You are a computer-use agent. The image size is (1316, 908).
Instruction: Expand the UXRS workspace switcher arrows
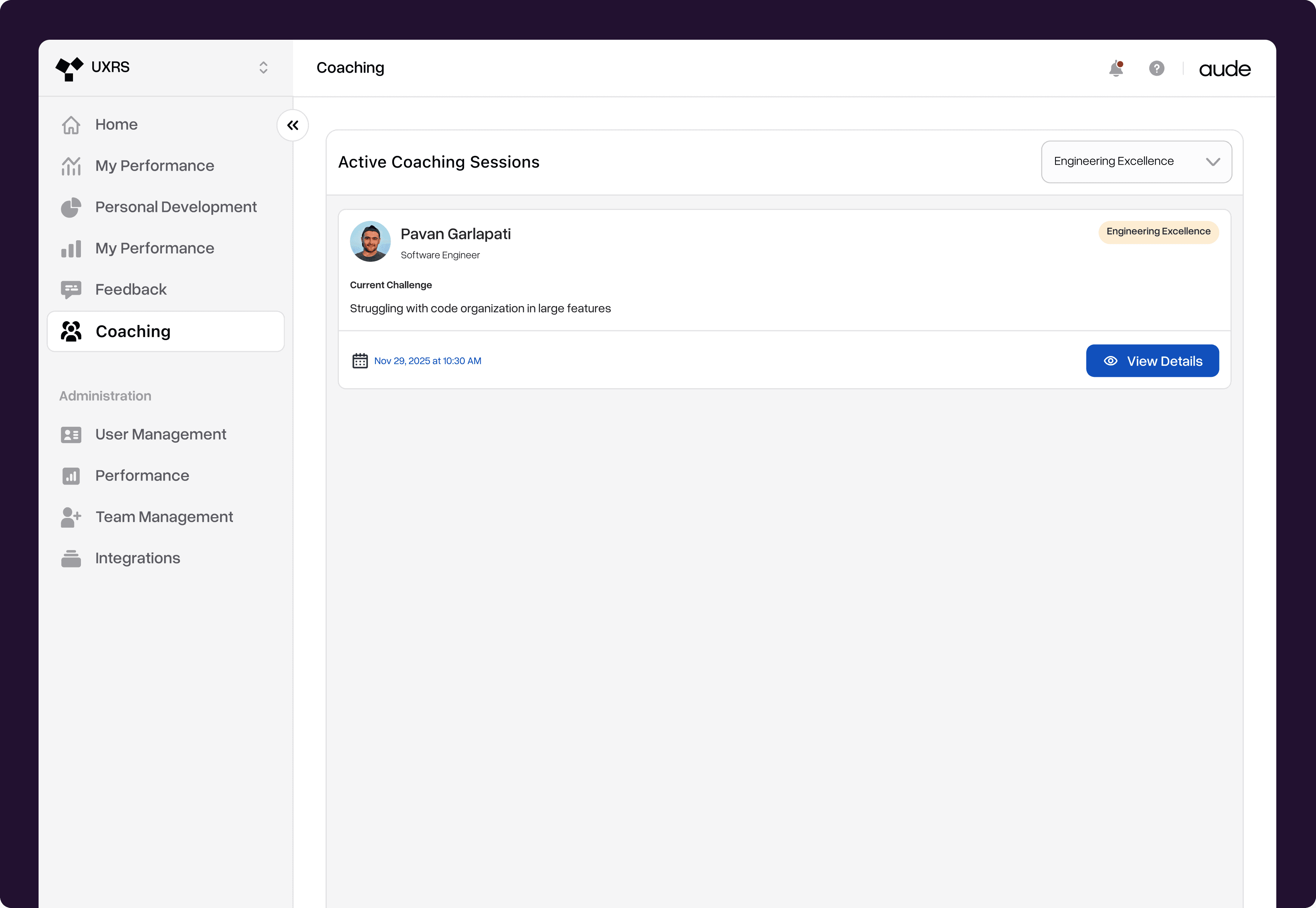click(263, 68)
